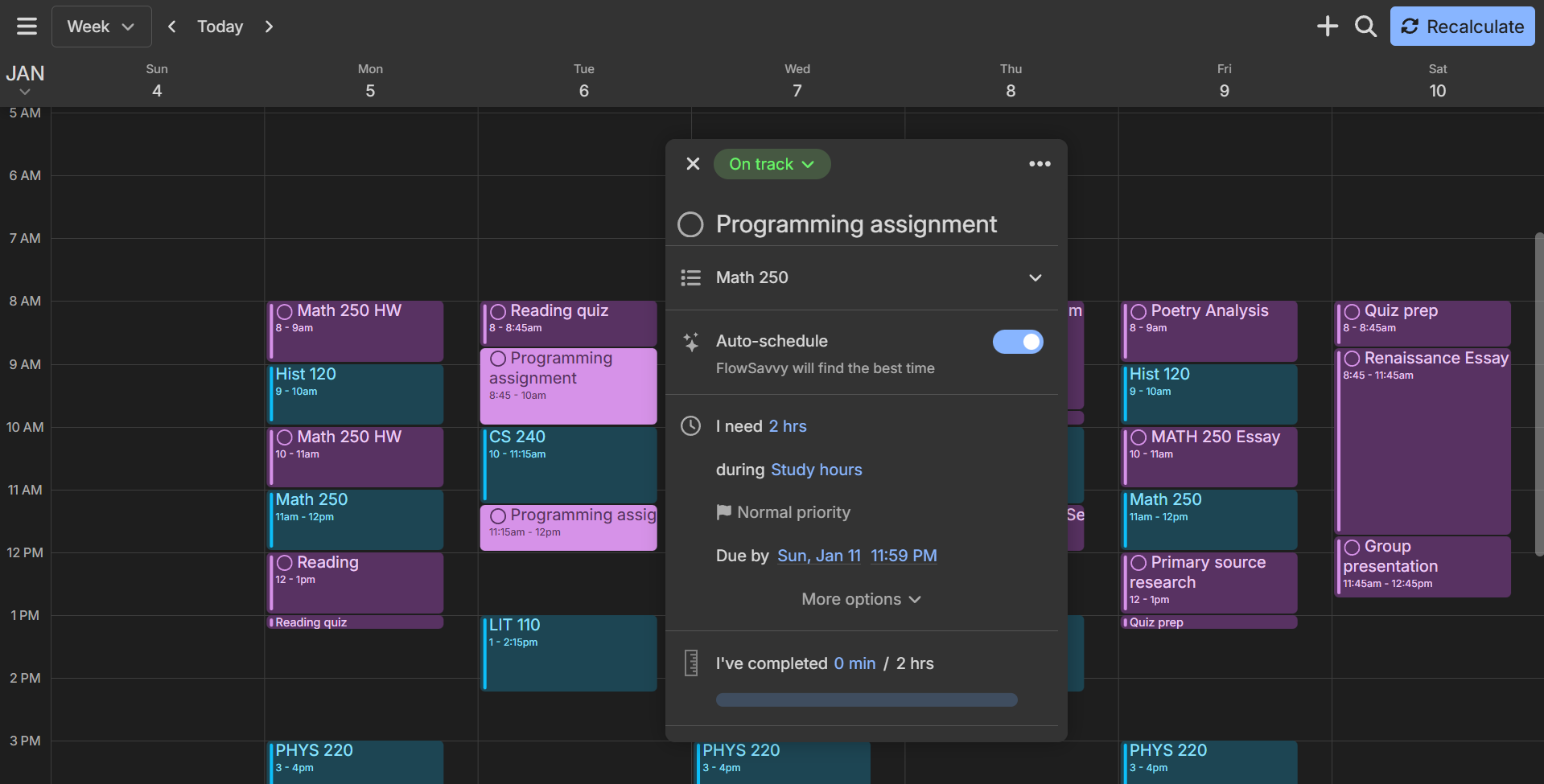Open the three-dots task options menu
The width and height of the screenshot is (1544, 784).
tap(1040, 164)
